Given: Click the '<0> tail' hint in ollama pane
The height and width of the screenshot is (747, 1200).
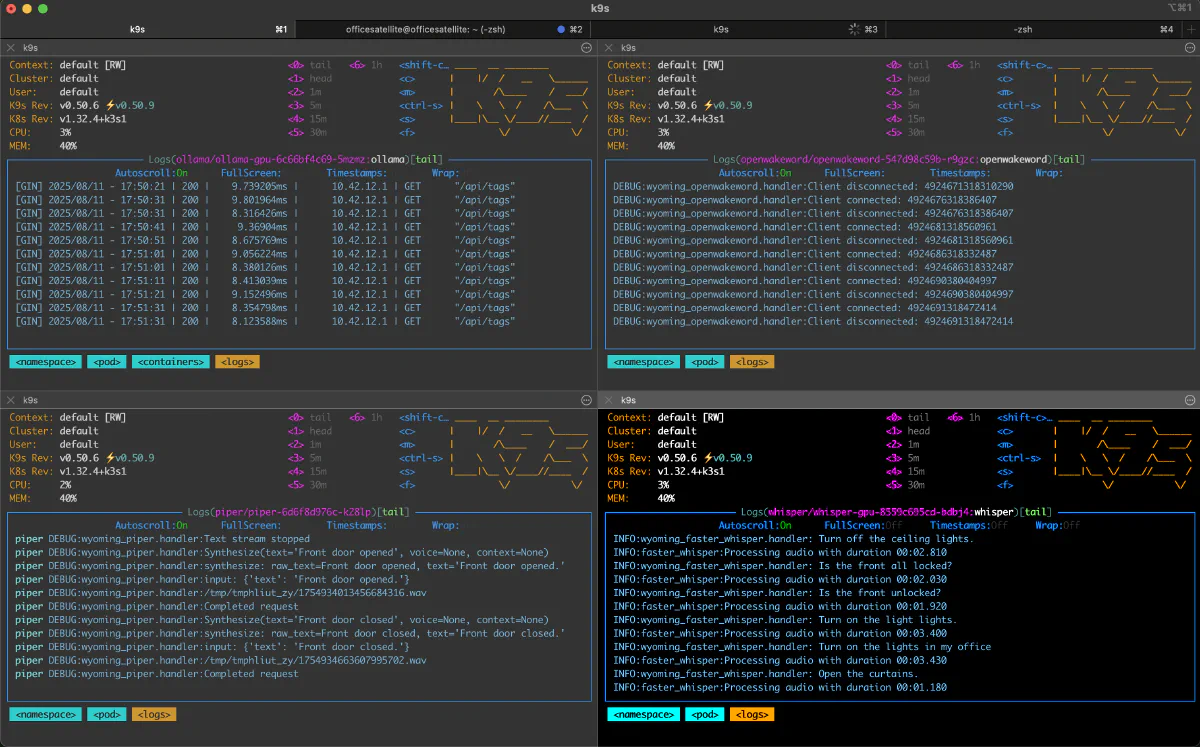Looking at the screenshot, I should pos(309,65).
